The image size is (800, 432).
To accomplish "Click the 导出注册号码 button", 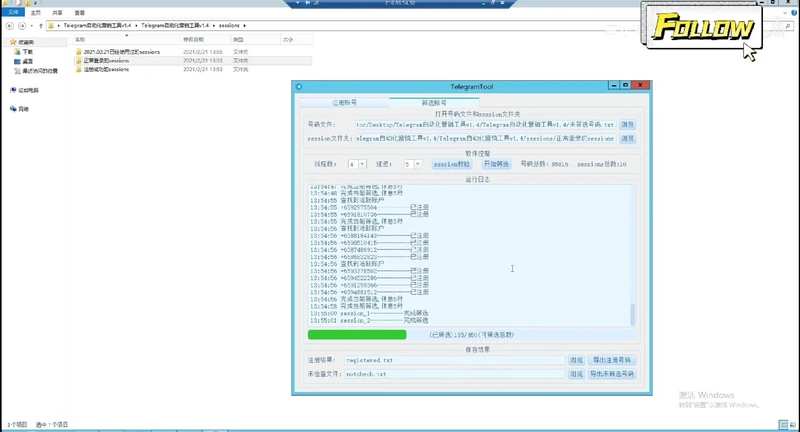I will click(x=612, y=360).
